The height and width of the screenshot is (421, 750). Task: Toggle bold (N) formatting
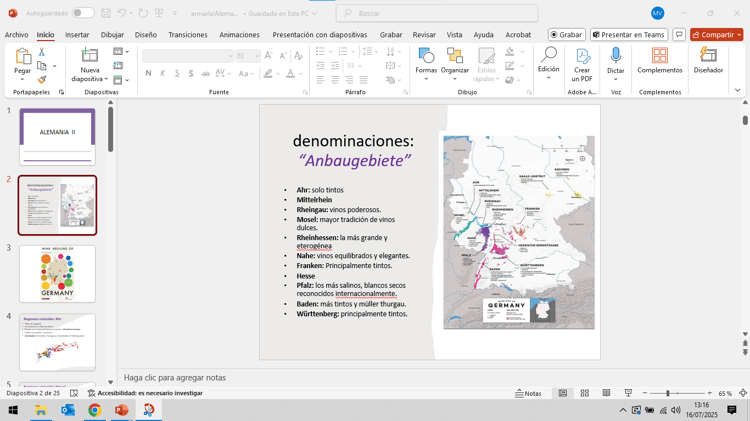coord(148,73)
